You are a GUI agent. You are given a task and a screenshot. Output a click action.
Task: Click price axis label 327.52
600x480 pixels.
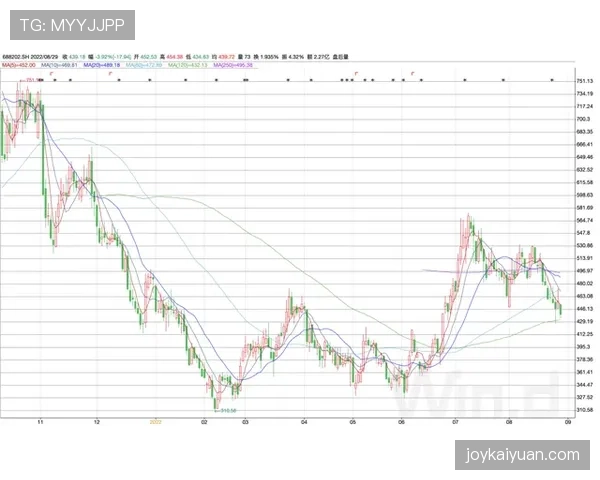click(x=584, y=397)
